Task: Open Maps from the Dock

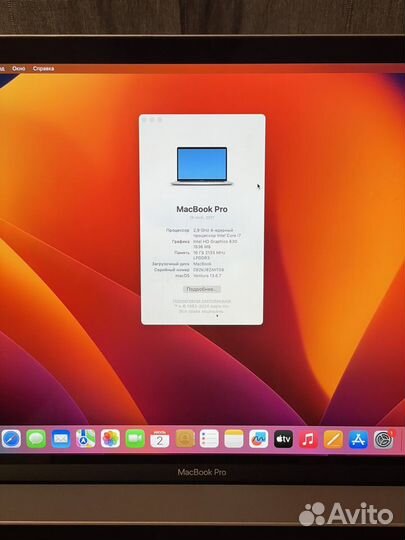Action: [86, 439]
